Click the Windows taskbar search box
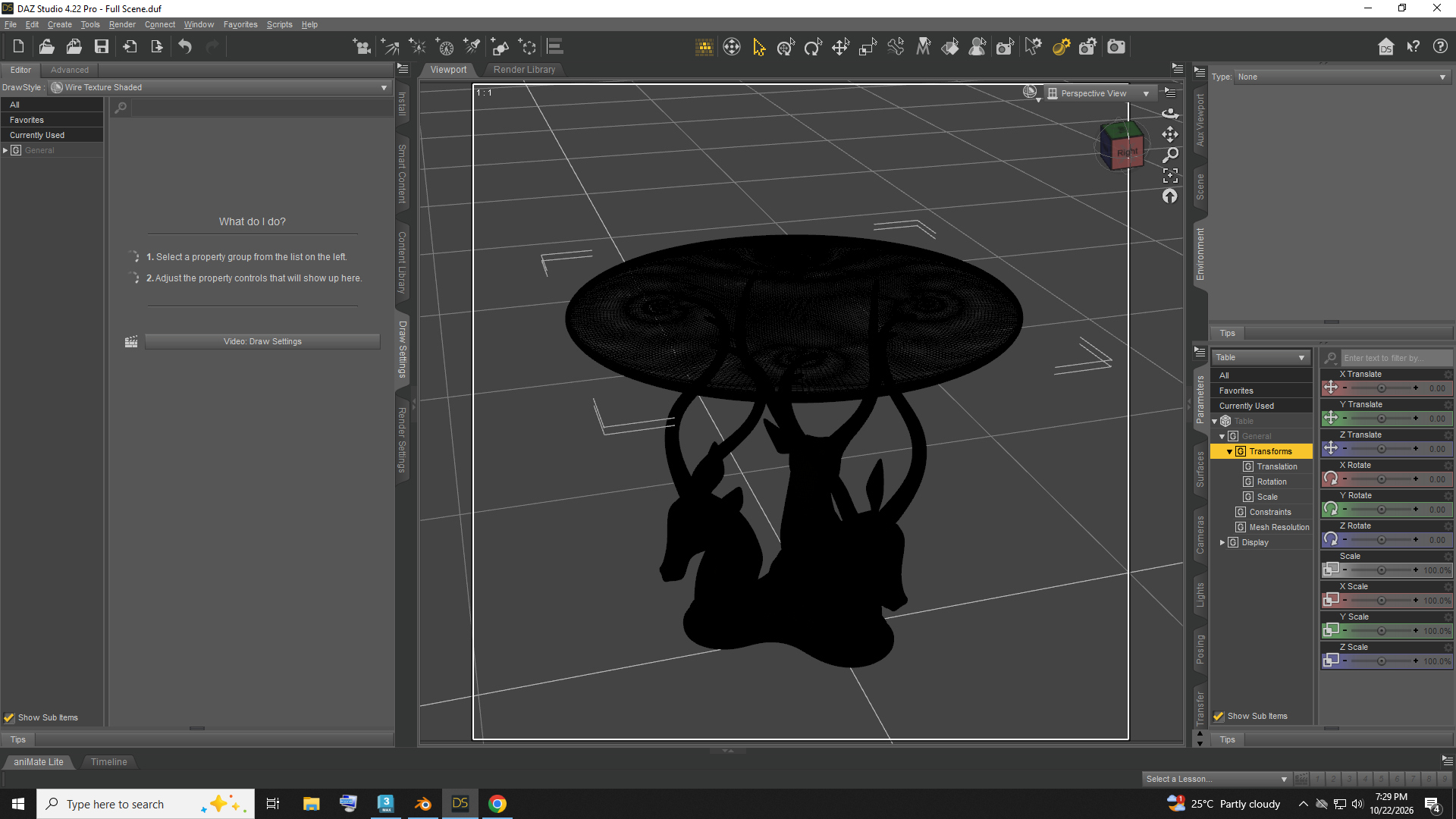Image resolution: width=1456 pixels, height=819 pixels. (x=145, y=804)
